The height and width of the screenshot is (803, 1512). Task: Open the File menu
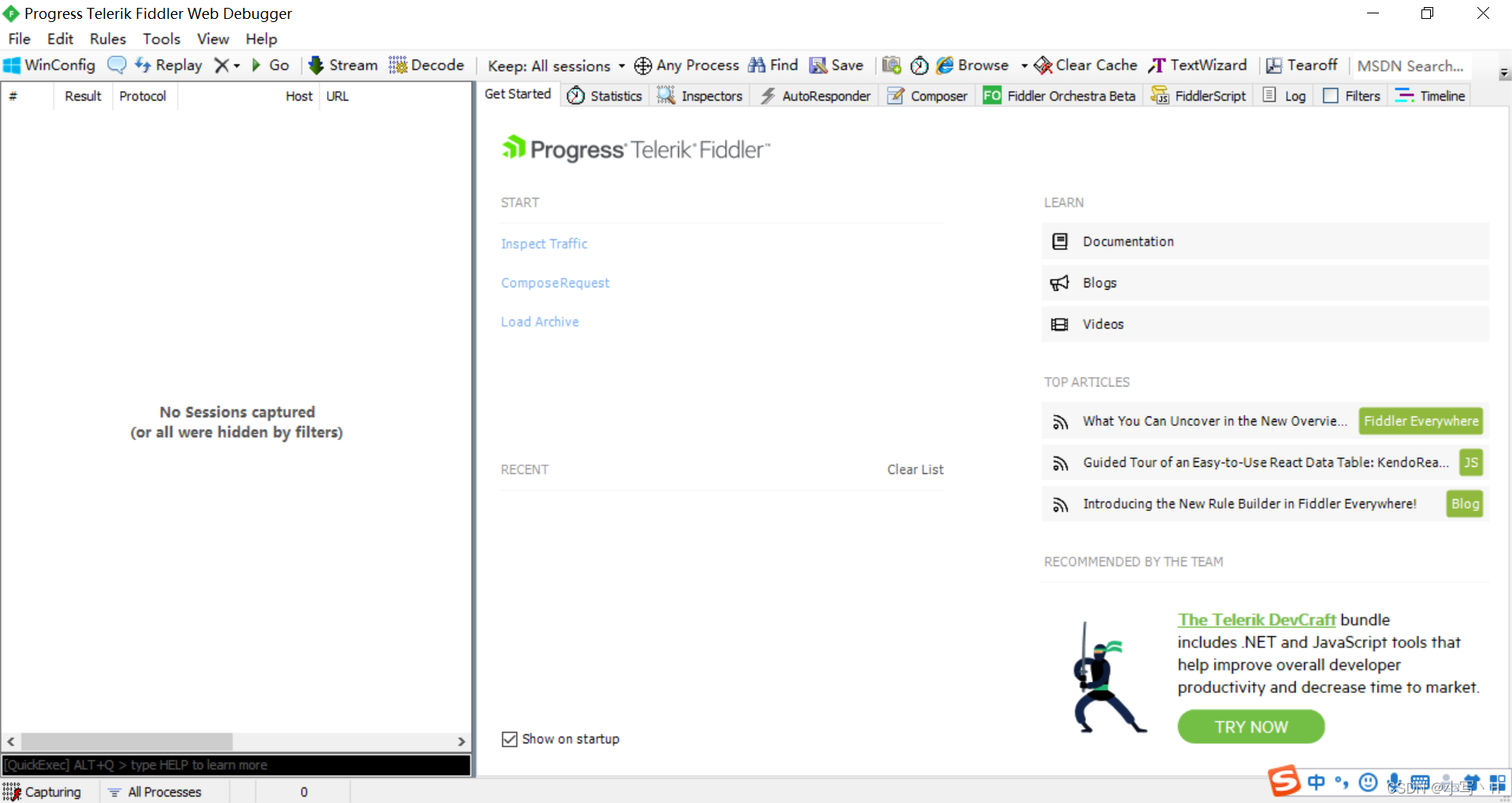coord(20,39)
